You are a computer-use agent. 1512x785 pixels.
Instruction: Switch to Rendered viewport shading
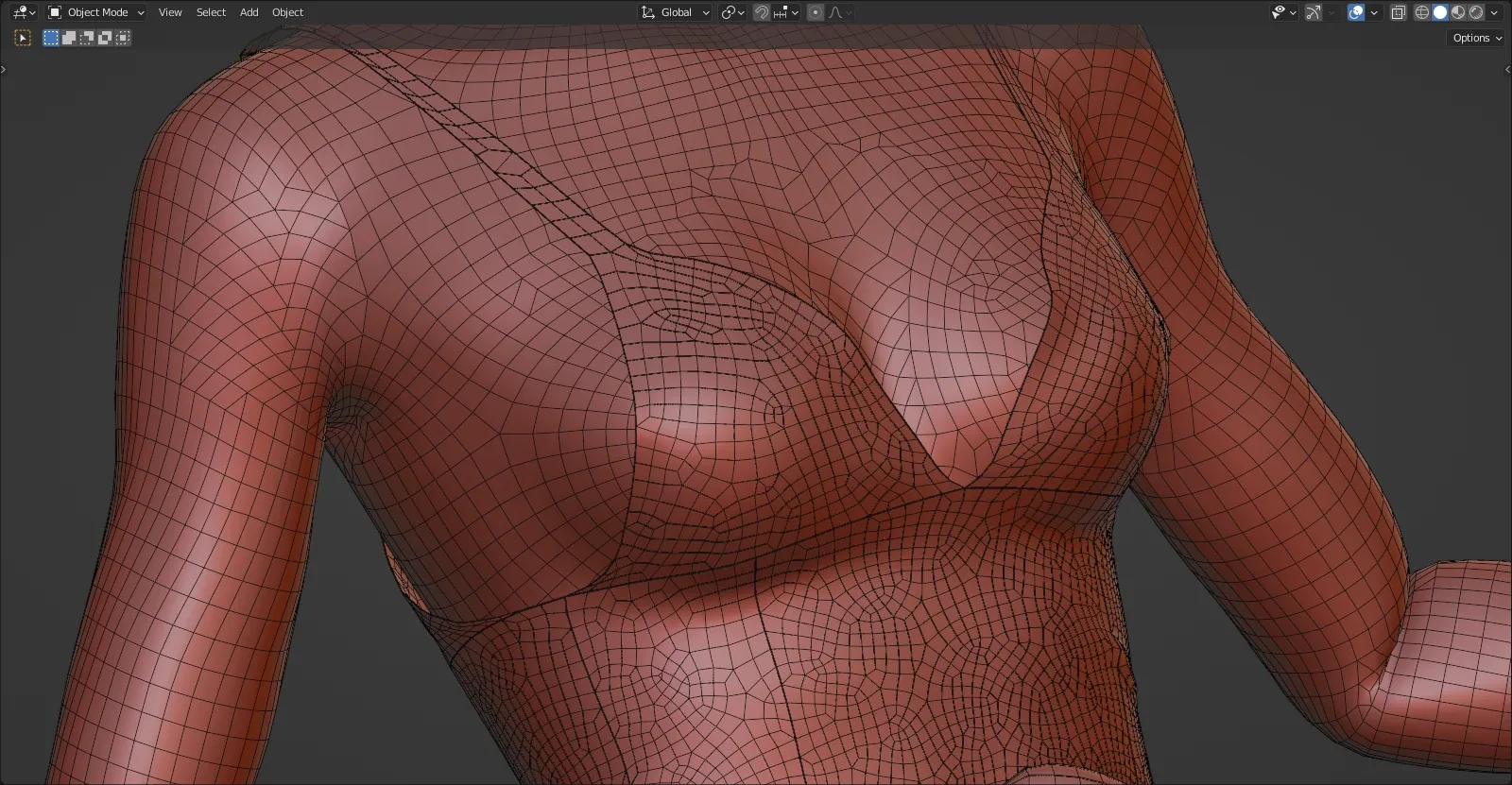pyautogui.click(x=1476, y=12)
